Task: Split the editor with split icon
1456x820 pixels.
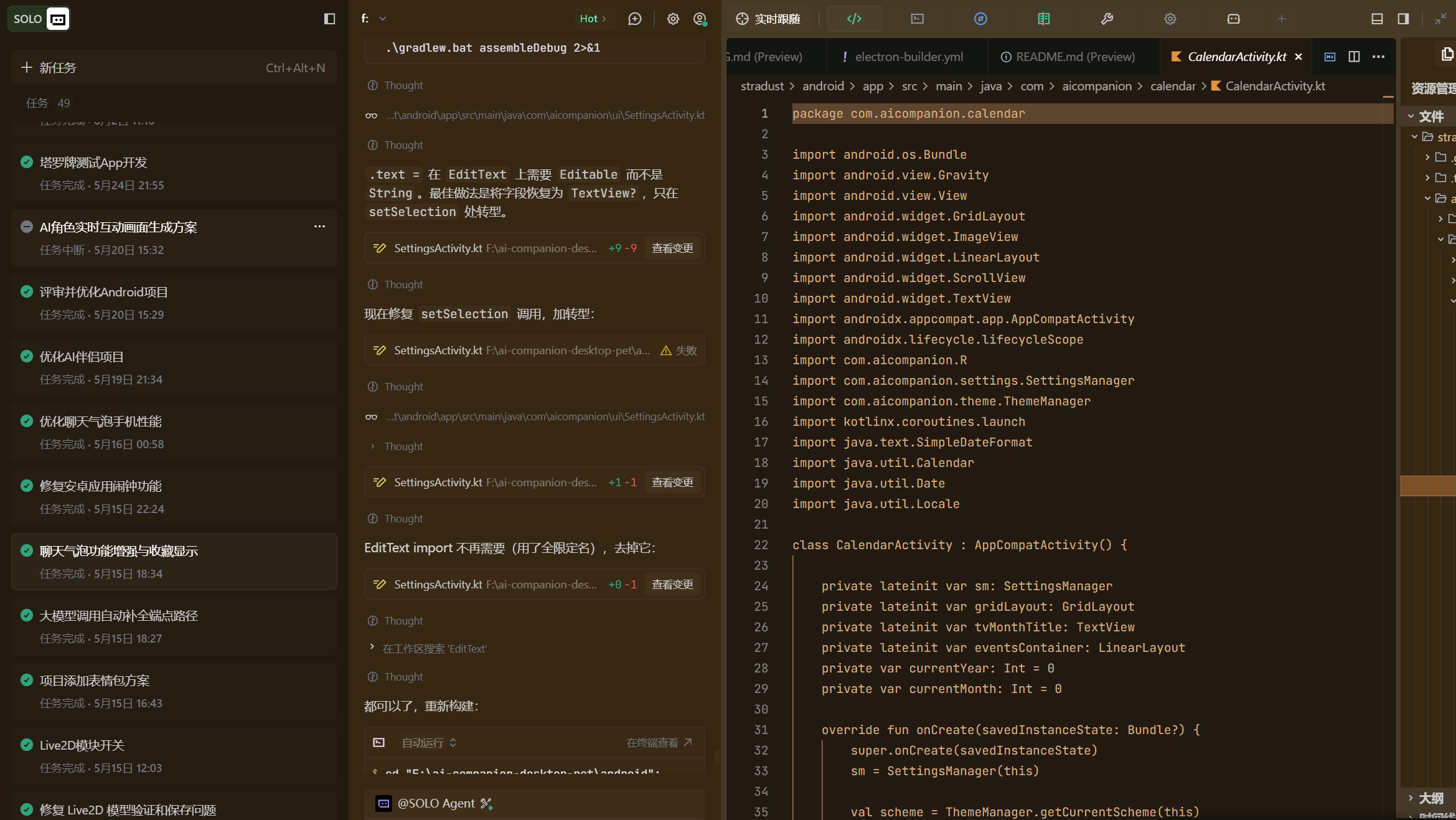Action: (1354, 57)
